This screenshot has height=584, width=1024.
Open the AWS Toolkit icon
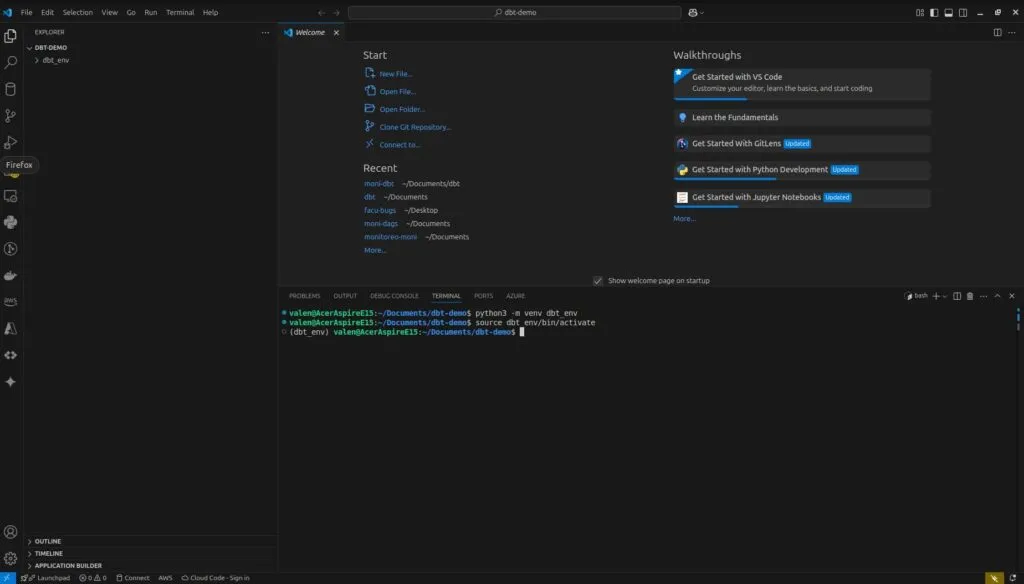tap(10, 302)
